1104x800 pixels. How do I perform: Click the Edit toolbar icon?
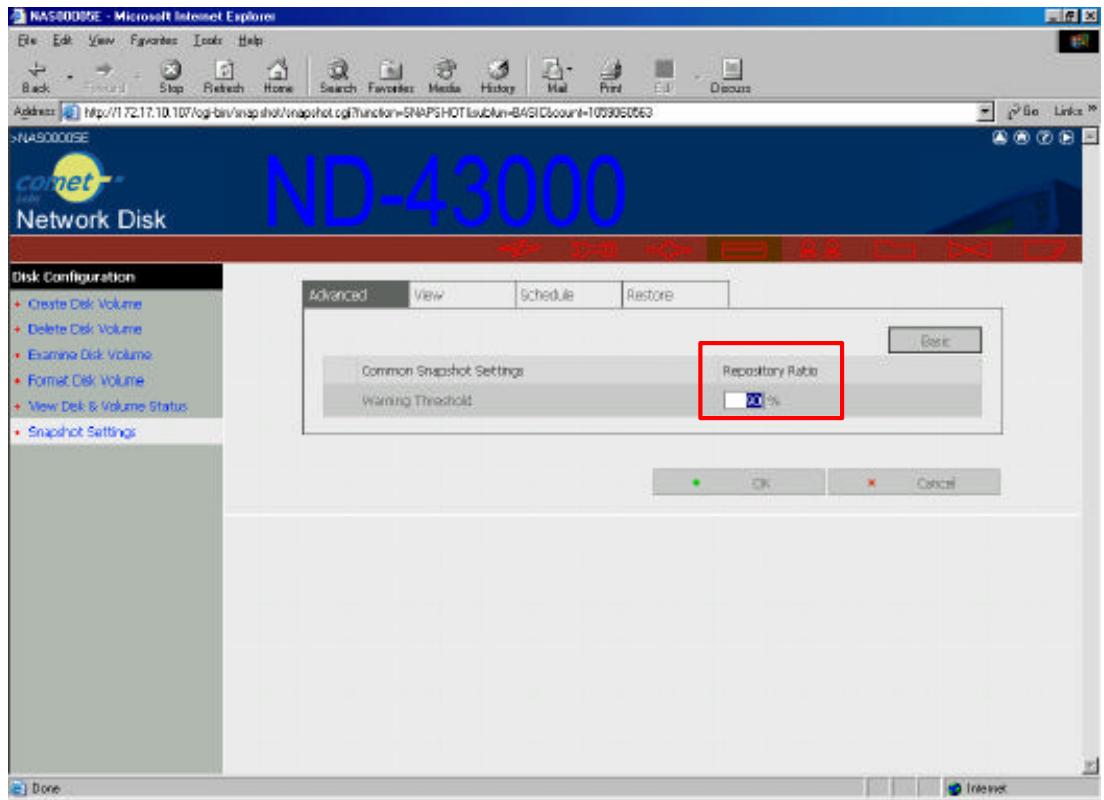point(663,76)
